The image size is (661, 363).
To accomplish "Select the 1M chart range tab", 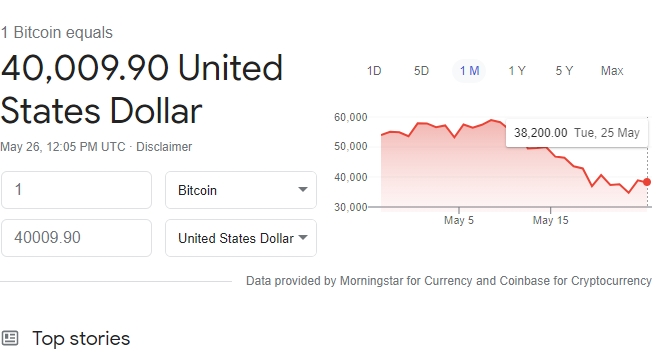I will [x=469, y=71].
